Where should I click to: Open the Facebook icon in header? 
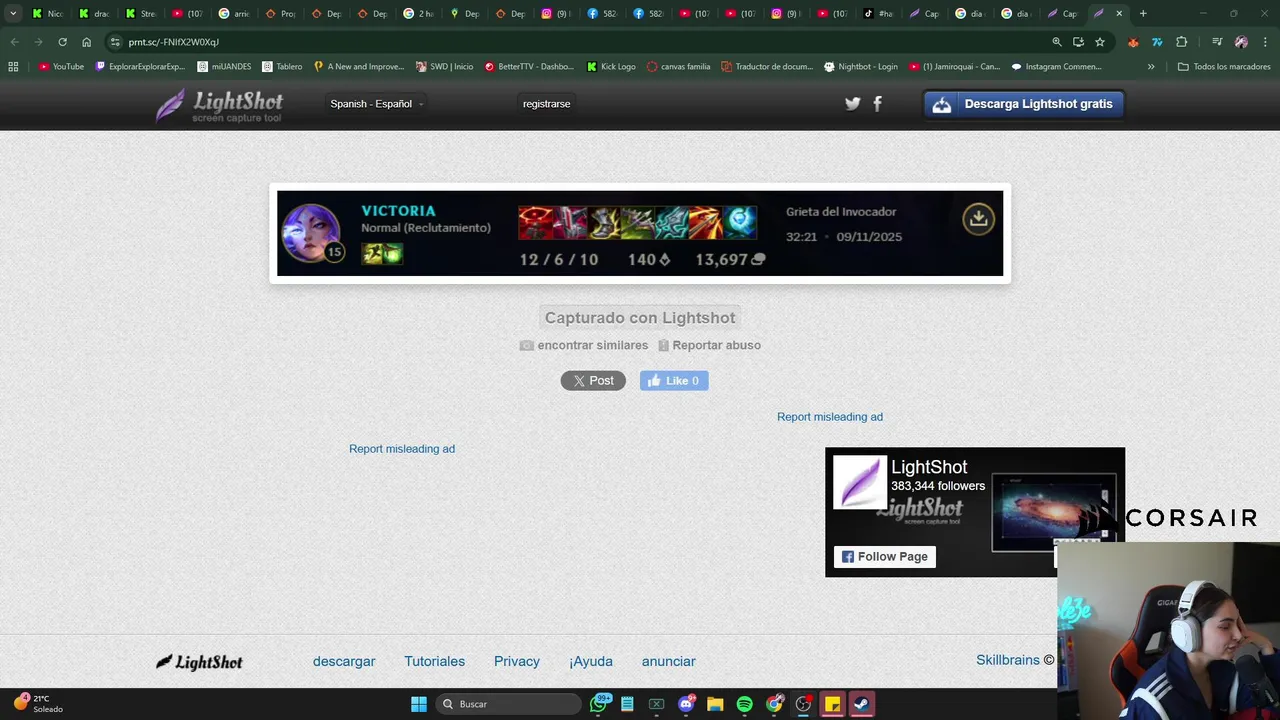(877, 103)
